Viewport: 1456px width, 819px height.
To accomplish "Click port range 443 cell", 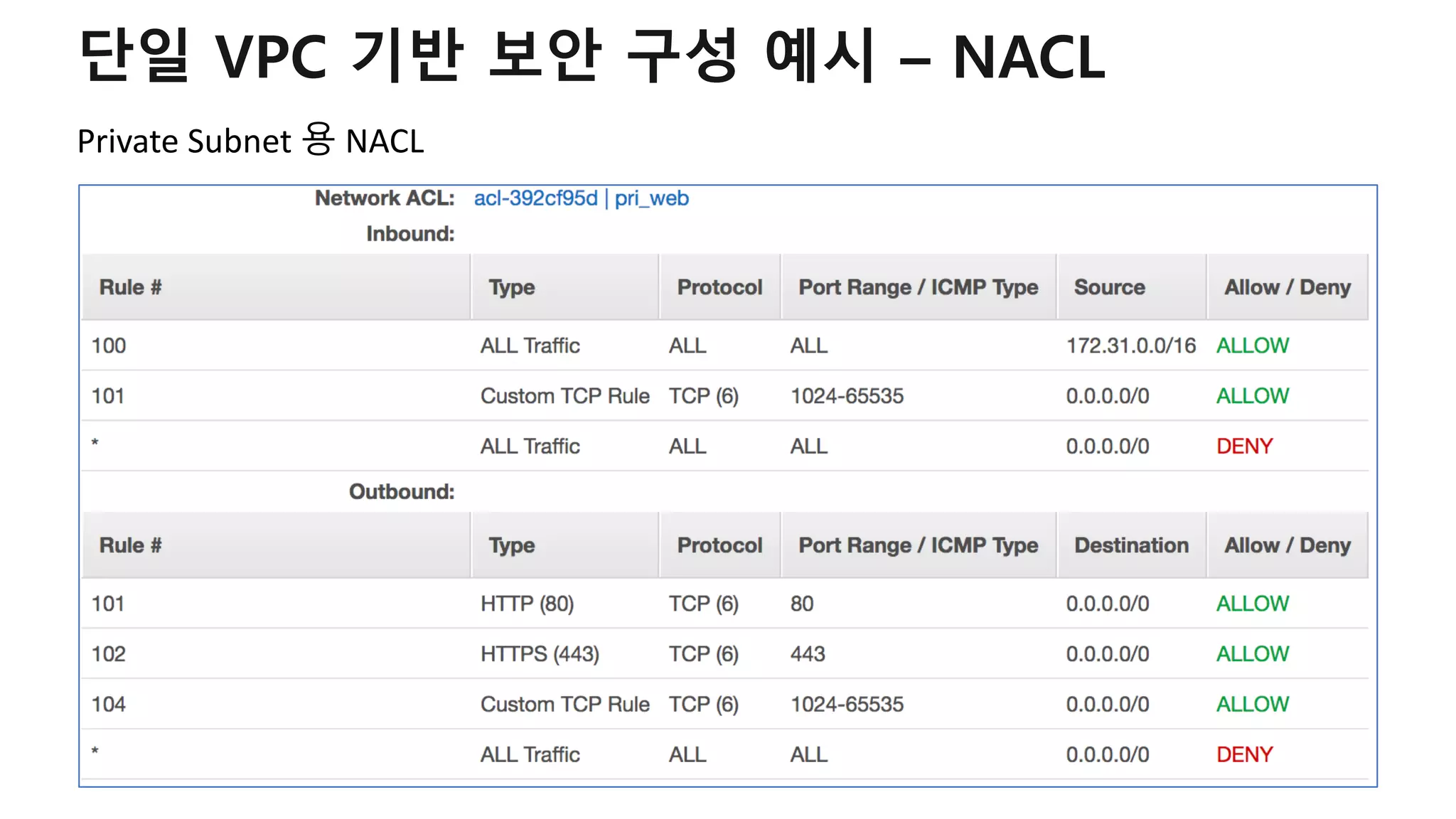I will 808,654.
